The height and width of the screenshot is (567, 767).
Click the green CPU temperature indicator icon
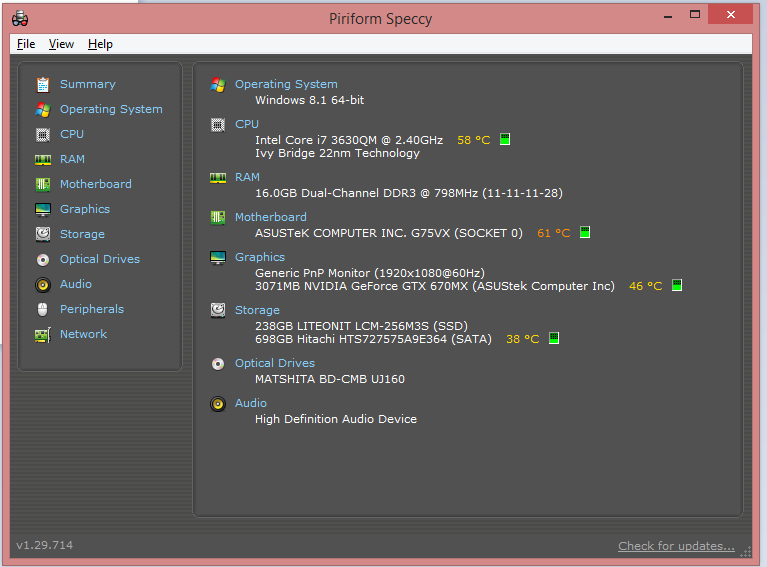[505, 139]
